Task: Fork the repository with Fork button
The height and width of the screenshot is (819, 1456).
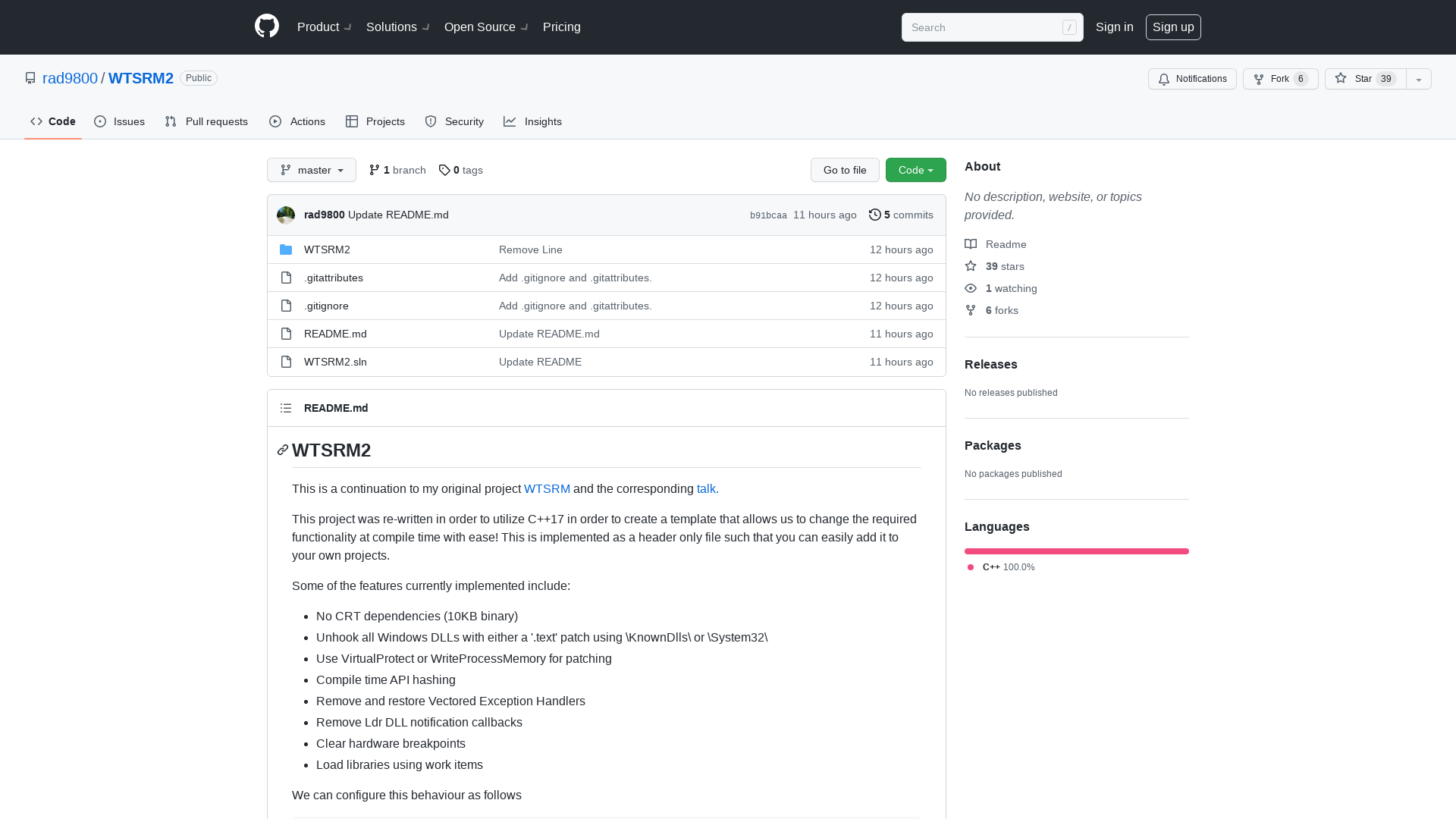Action: 1280,79
